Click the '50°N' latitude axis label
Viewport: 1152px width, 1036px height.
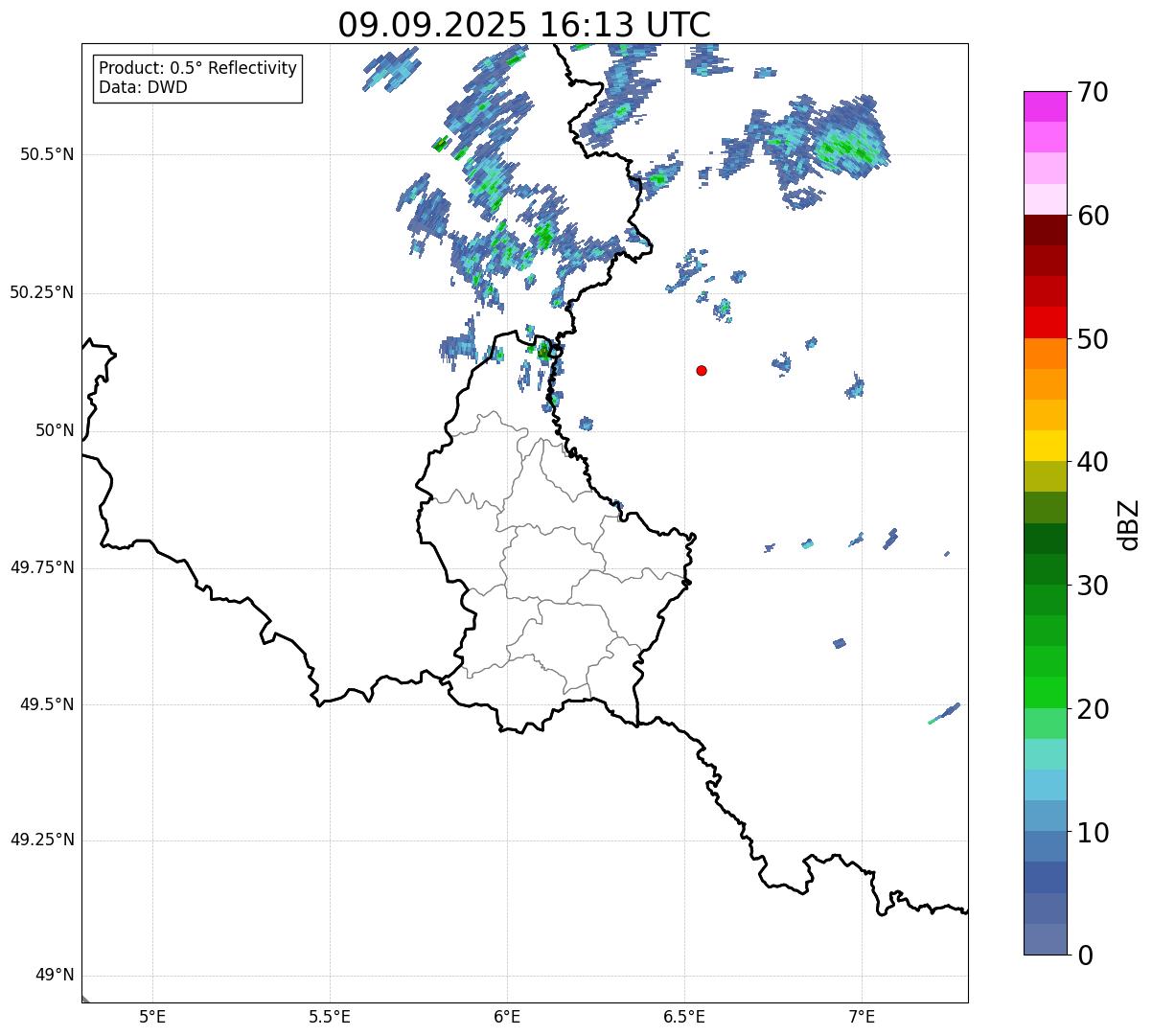point(54,431)
